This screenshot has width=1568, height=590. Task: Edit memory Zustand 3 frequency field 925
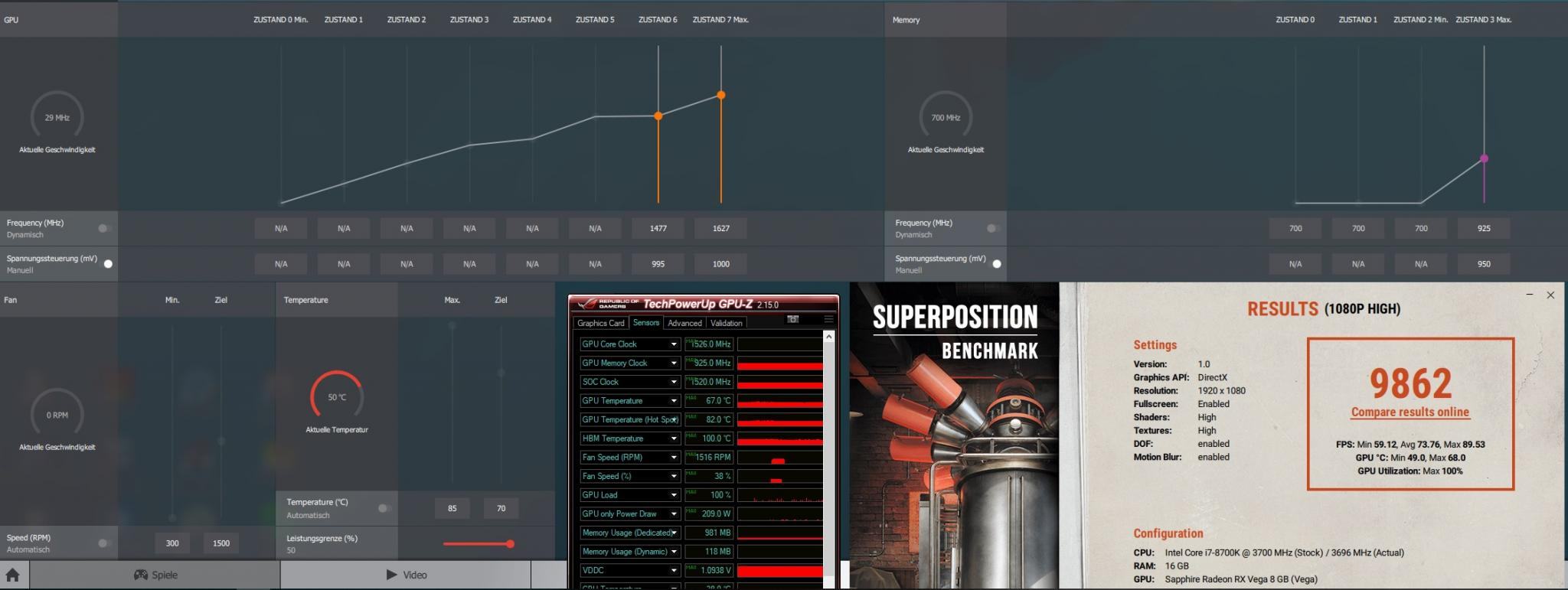(1484, 228)
